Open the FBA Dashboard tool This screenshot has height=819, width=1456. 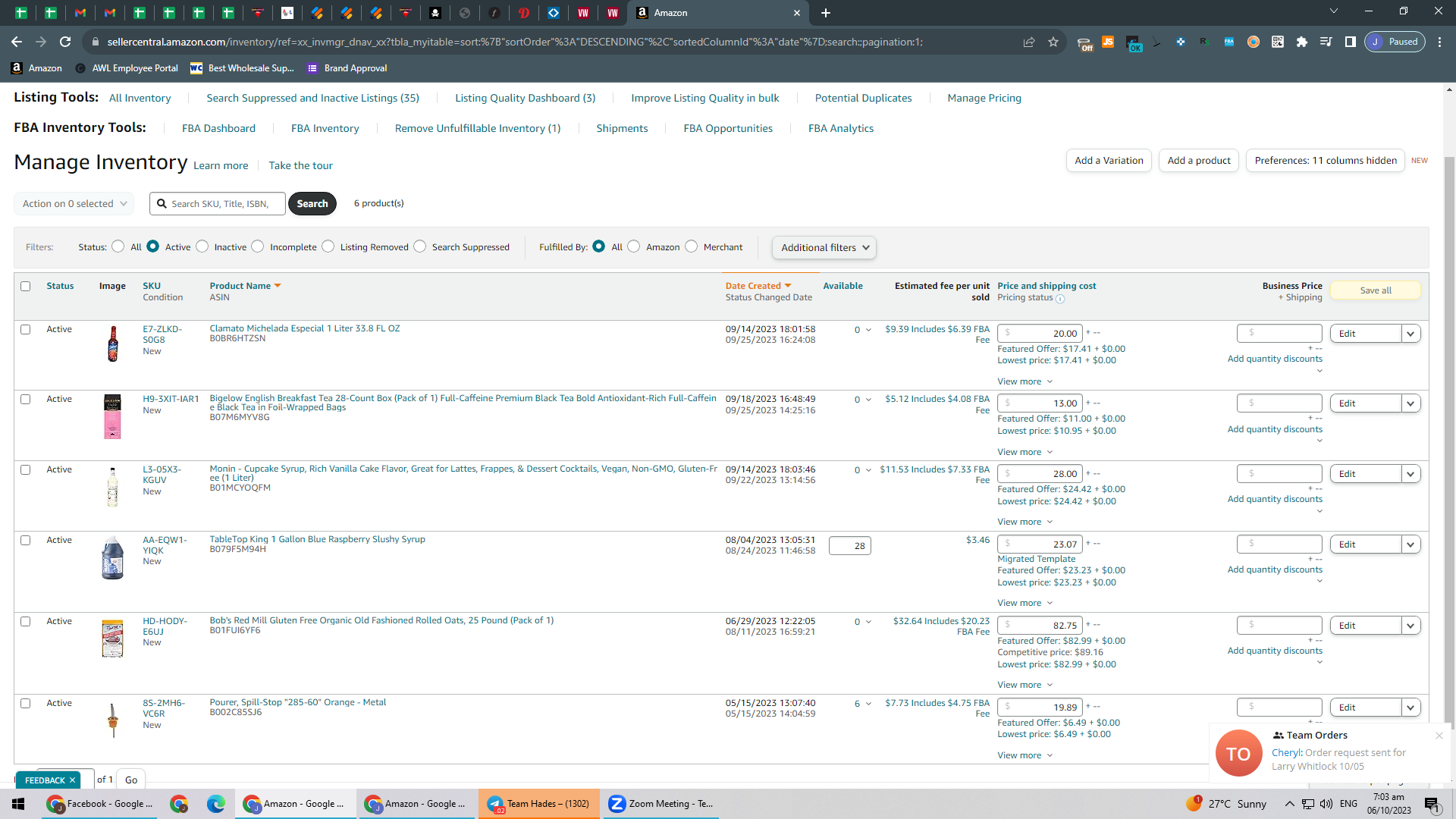(x=218, y=128)
